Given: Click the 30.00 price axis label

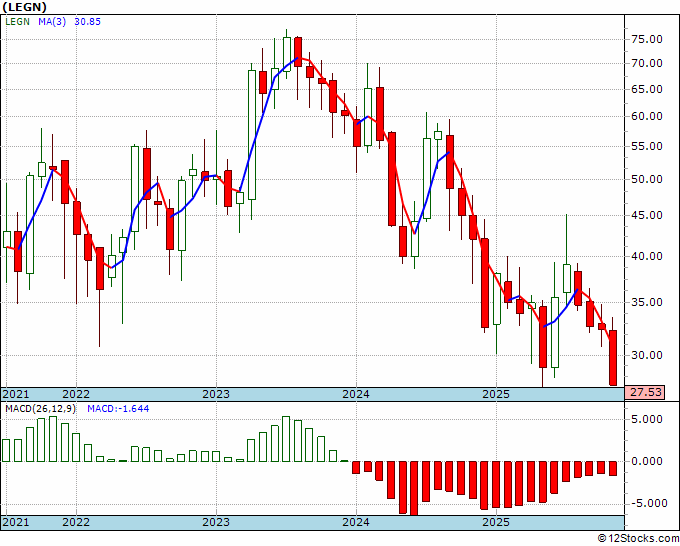Looking at the screenshot, I should pyautogui.click(x=647, y=355).
